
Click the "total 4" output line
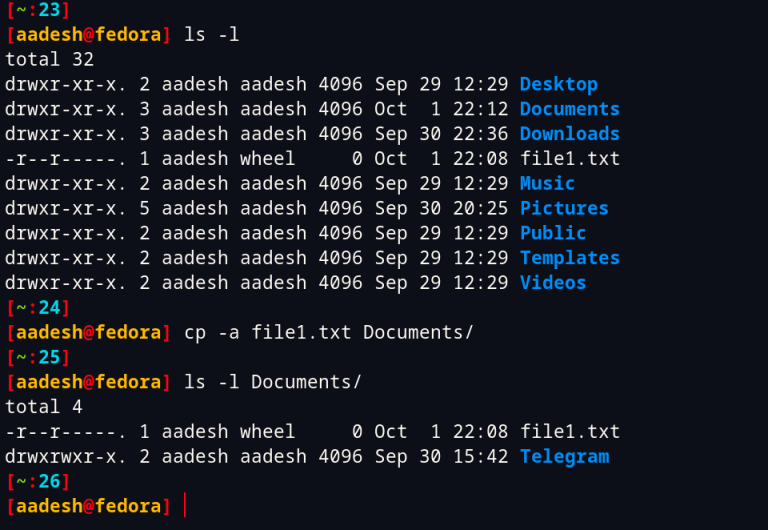point(43,407)
